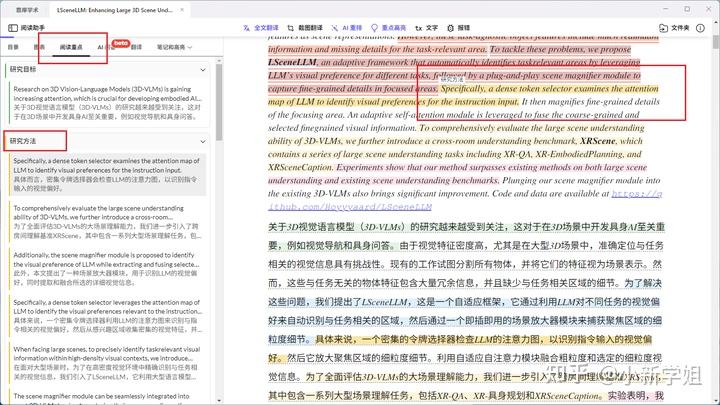The image size is (720, 405).
Task: Switch to the 学术 home tab
Action: click(27, 10)
